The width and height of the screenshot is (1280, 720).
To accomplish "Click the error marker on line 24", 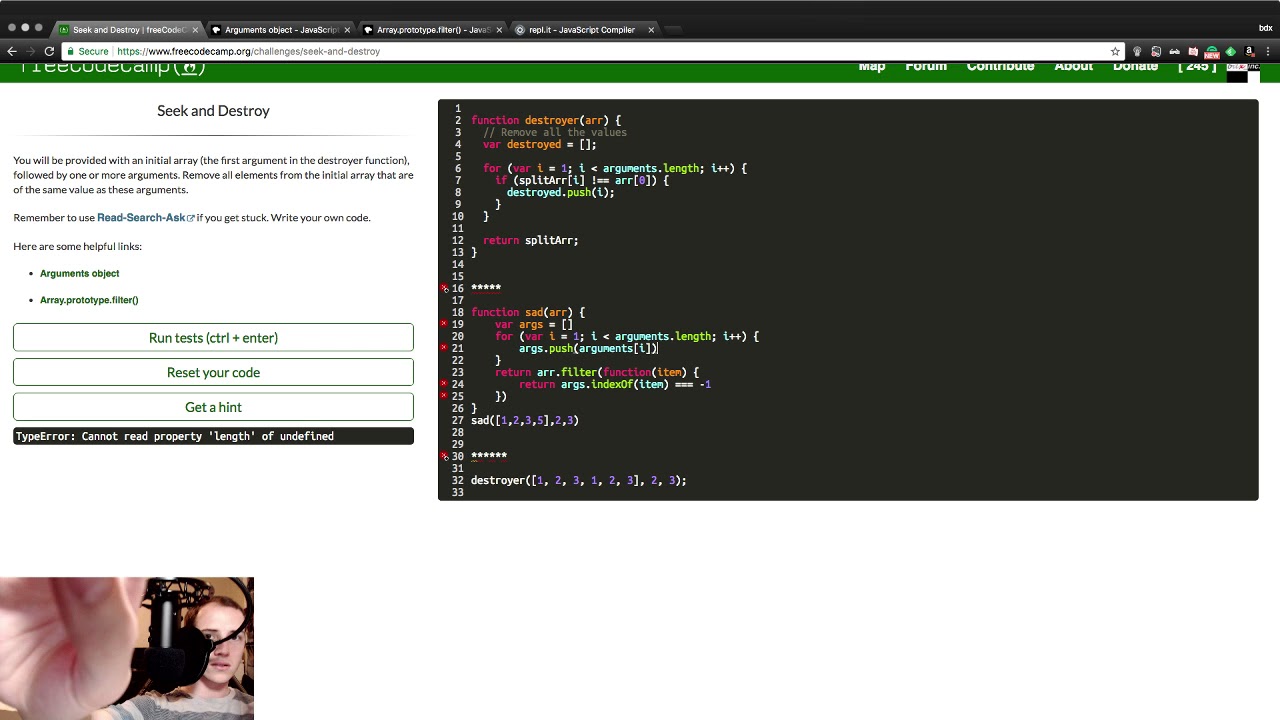I will (x=444, y=384).
